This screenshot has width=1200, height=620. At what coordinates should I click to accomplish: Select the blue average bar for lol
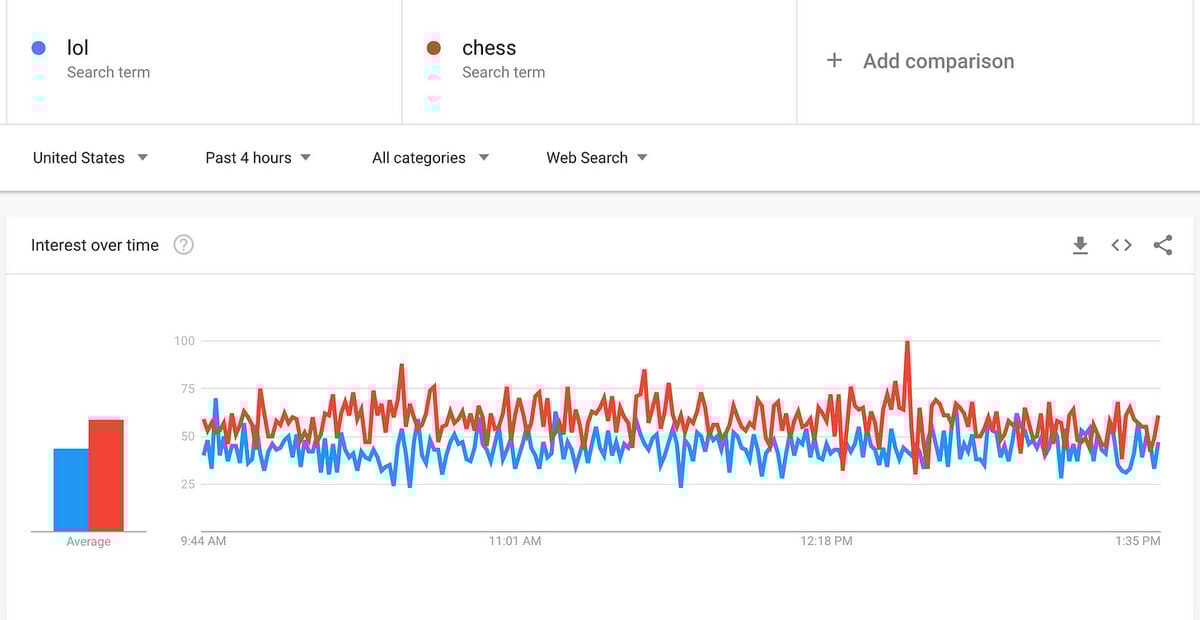point(71,490)
